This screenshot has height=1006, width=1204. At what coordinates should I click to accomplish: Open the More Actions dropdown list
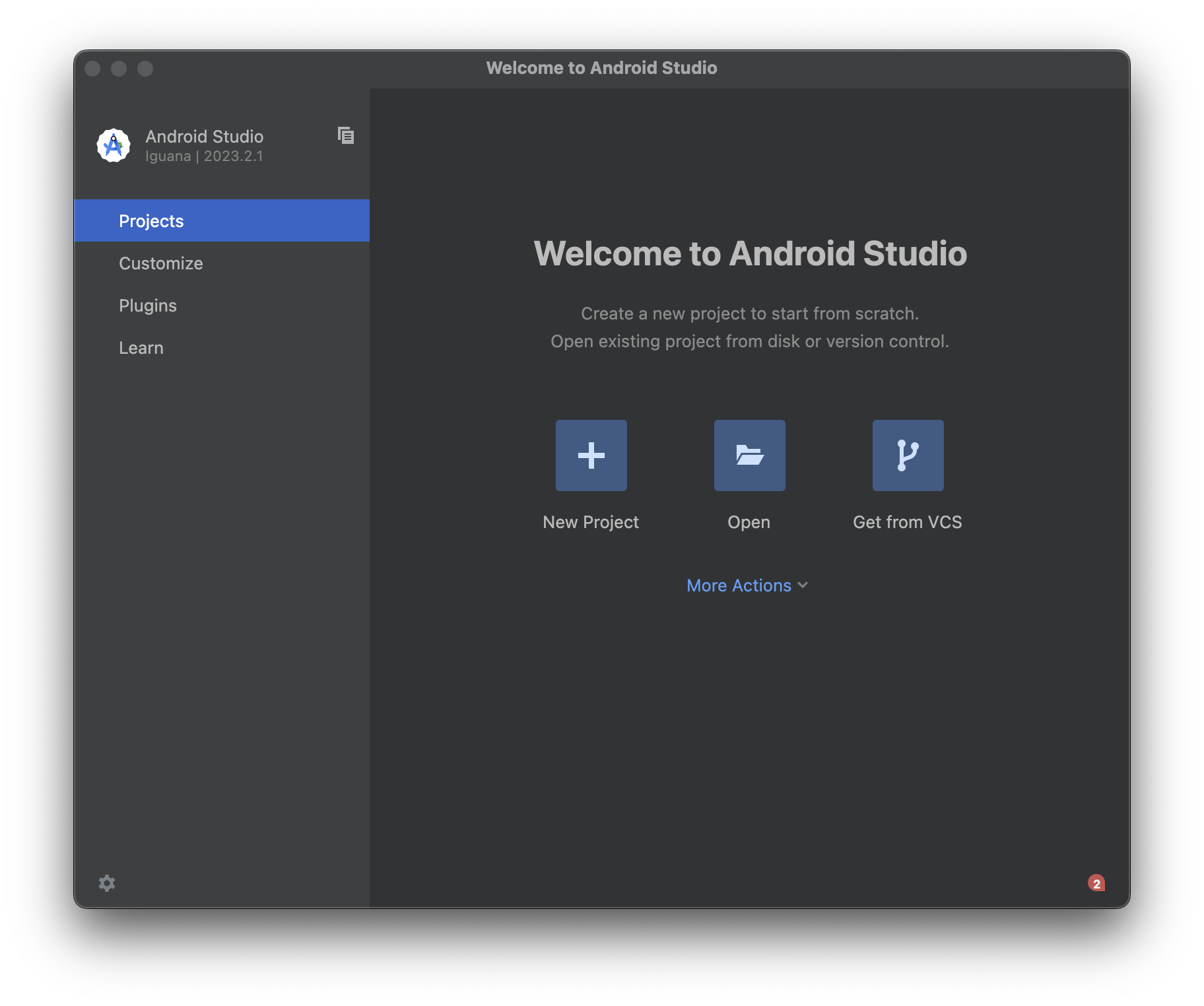(x=747, y=586)
